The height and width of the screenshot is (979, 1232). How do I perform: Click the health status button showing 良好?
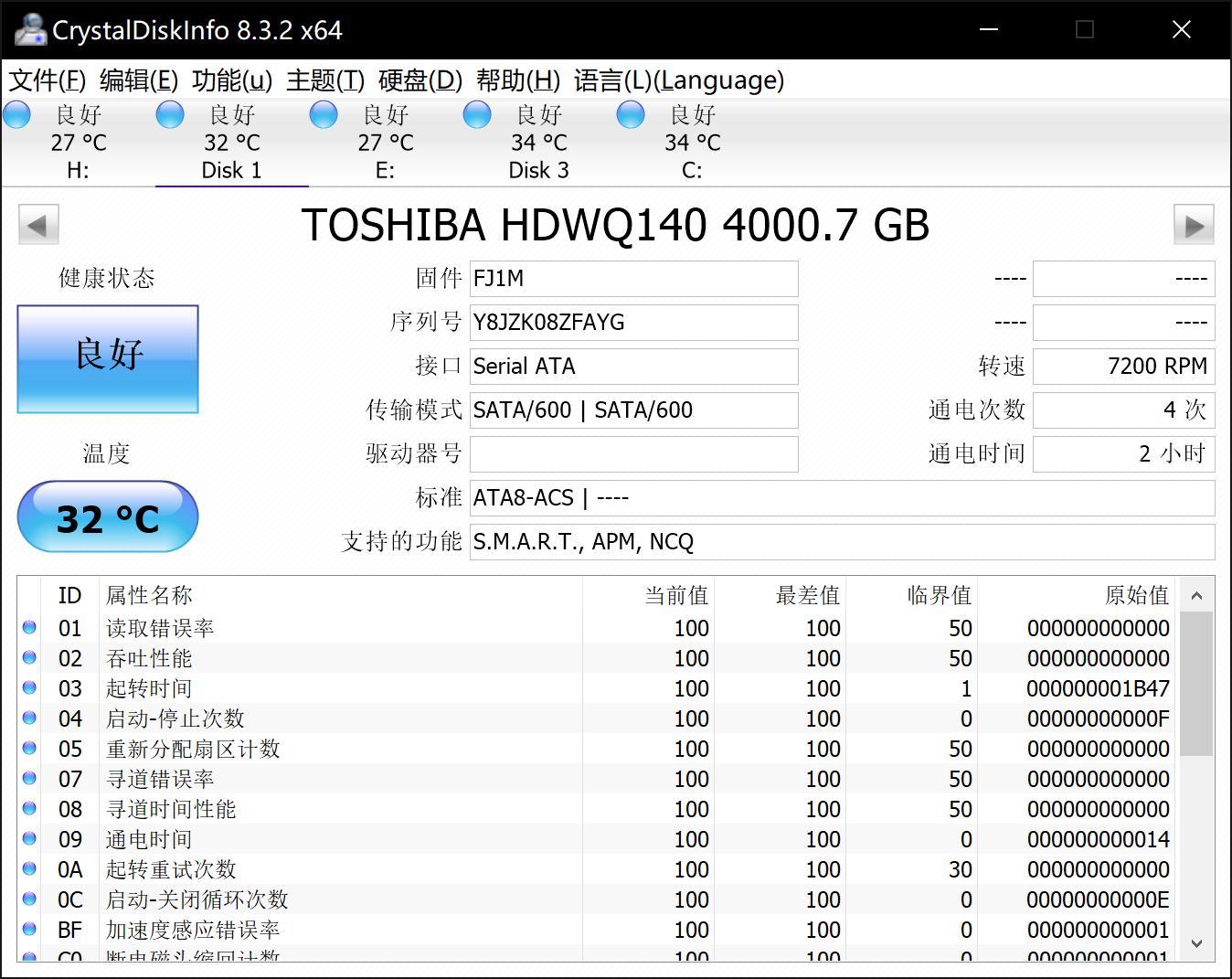tap(107, 358)
